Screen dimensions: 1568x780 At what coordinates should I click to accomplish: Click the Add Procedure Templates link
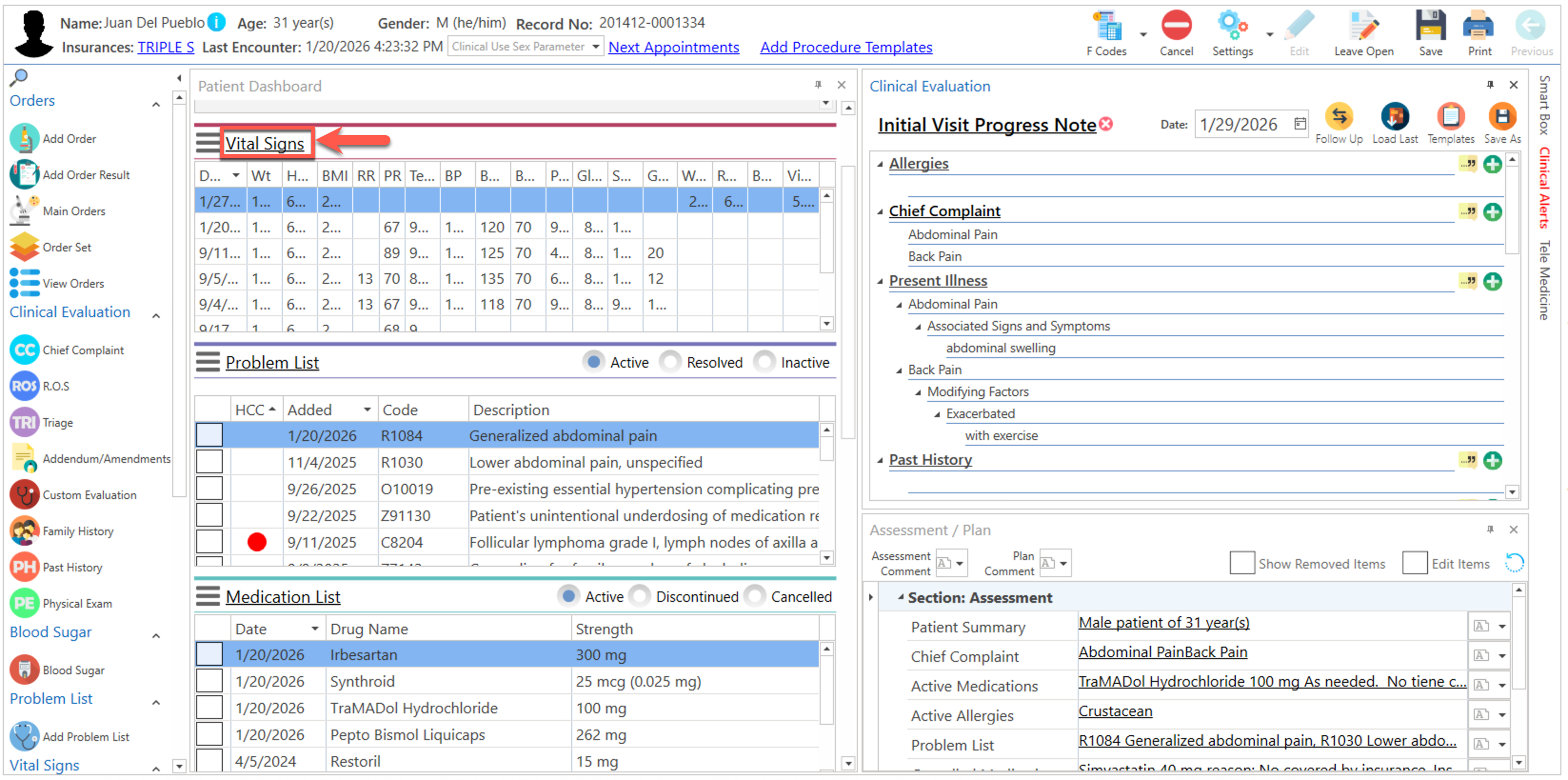click(845, 47)
